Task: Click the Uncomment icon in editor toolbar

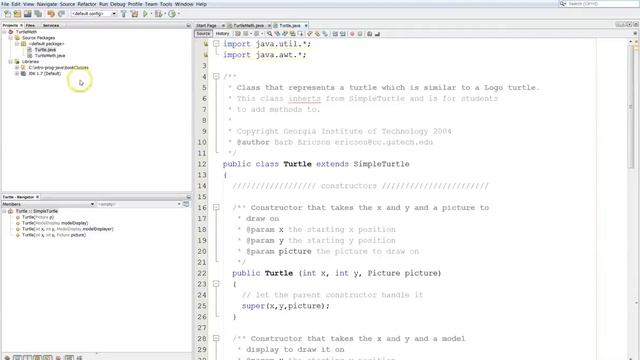Action: pyautogui.click(x=377, y=34)
